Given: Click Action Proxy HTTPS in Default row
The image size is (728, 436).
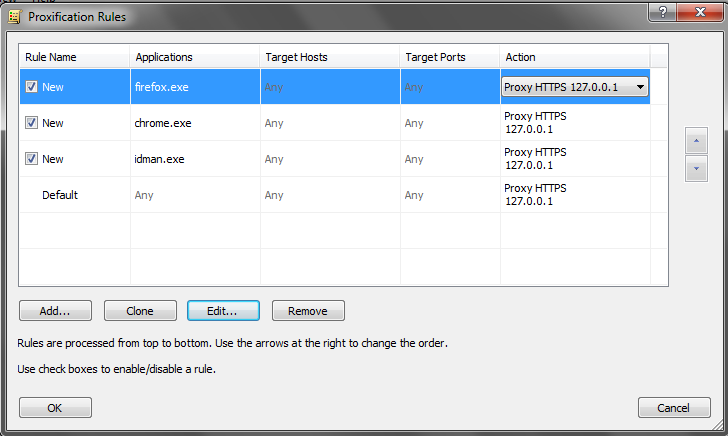Looking at the screenshot, I should [x=535, y=195].
